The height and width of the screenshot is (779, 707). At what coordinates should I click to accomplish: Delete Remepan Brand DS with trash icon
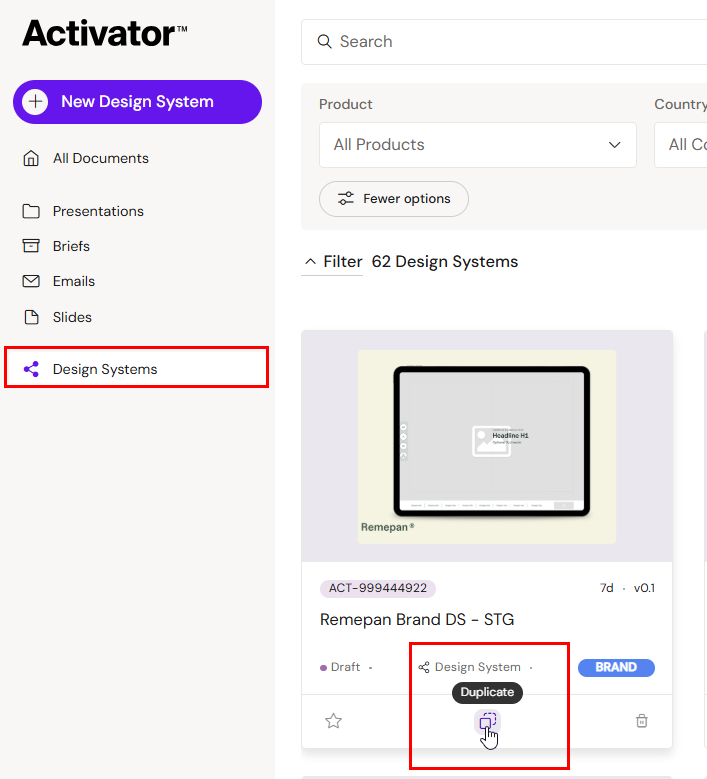pos(642,721)
